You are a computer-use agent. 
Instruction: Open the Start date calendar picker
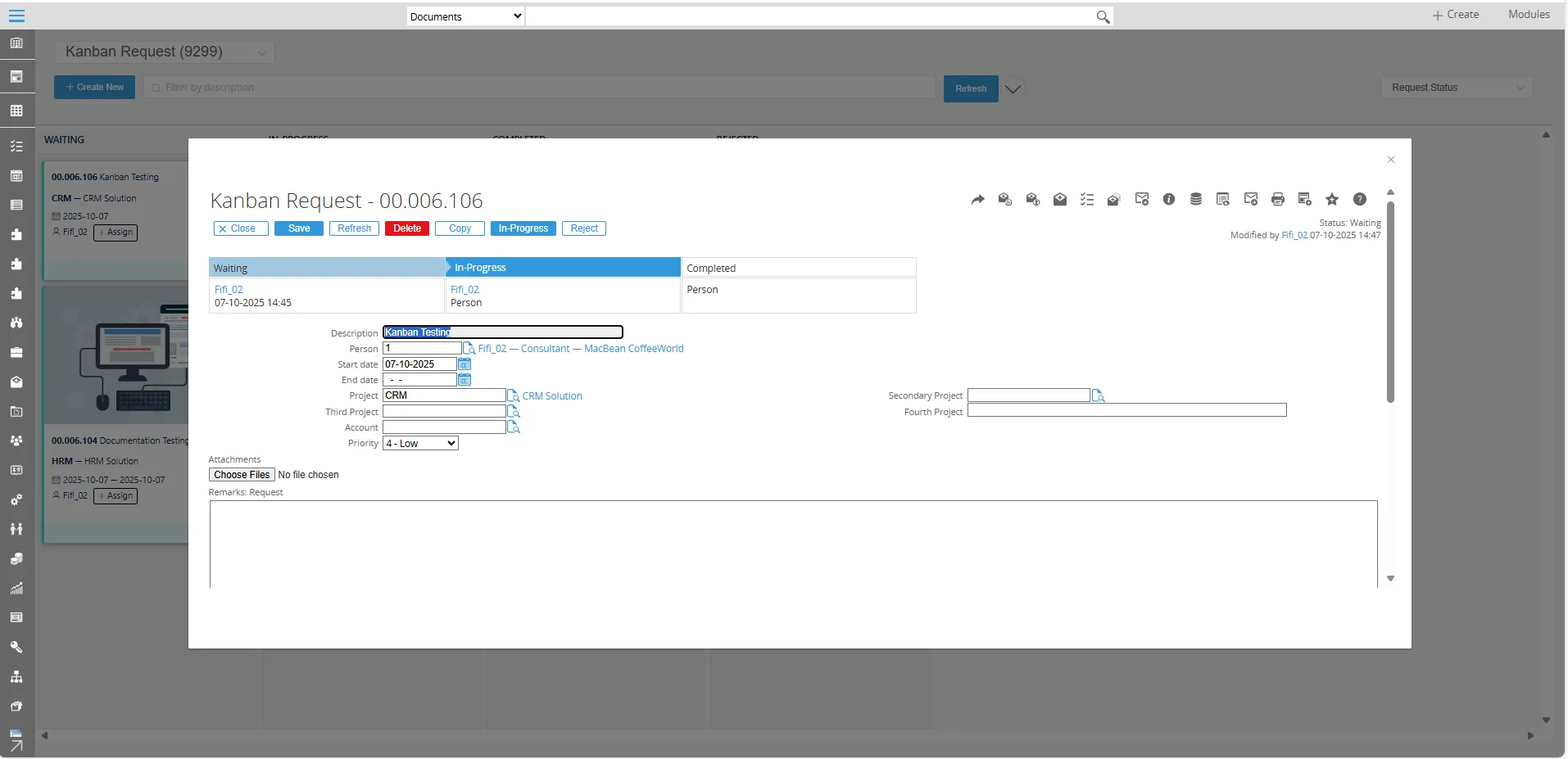click(x=465, y=364)
